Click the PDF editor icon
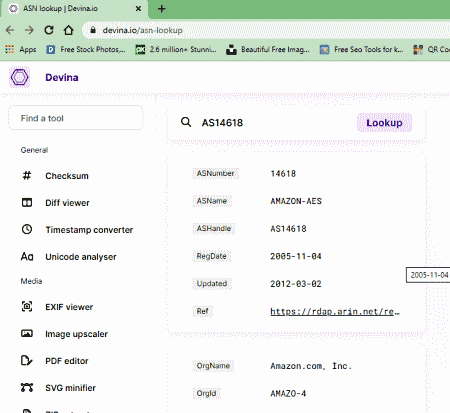 pos(27,360)
